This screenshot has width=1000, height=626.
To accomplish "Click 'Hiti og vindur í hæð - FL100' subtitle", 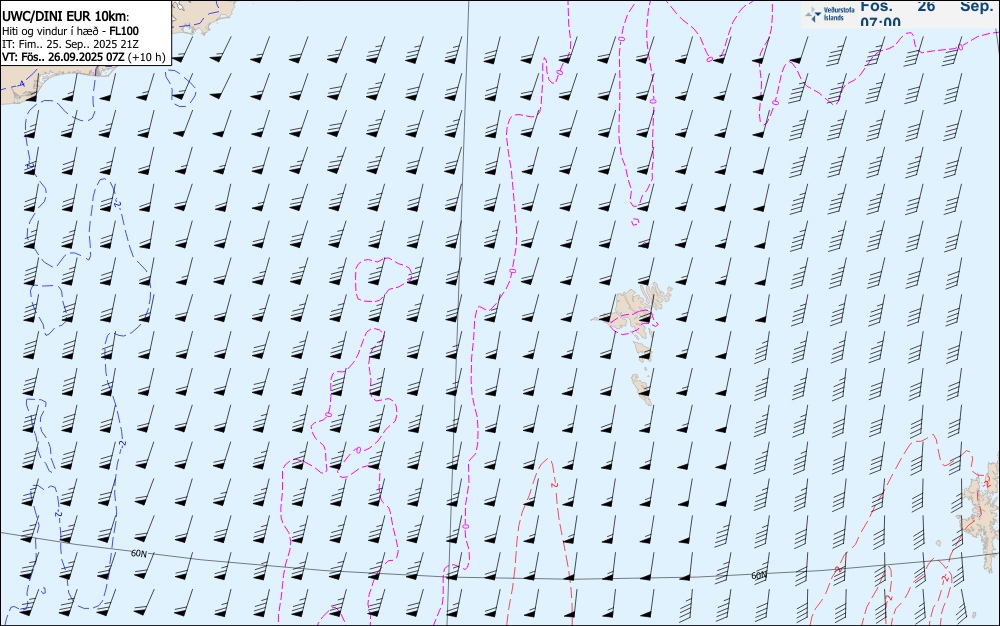I will coord(70,31).
